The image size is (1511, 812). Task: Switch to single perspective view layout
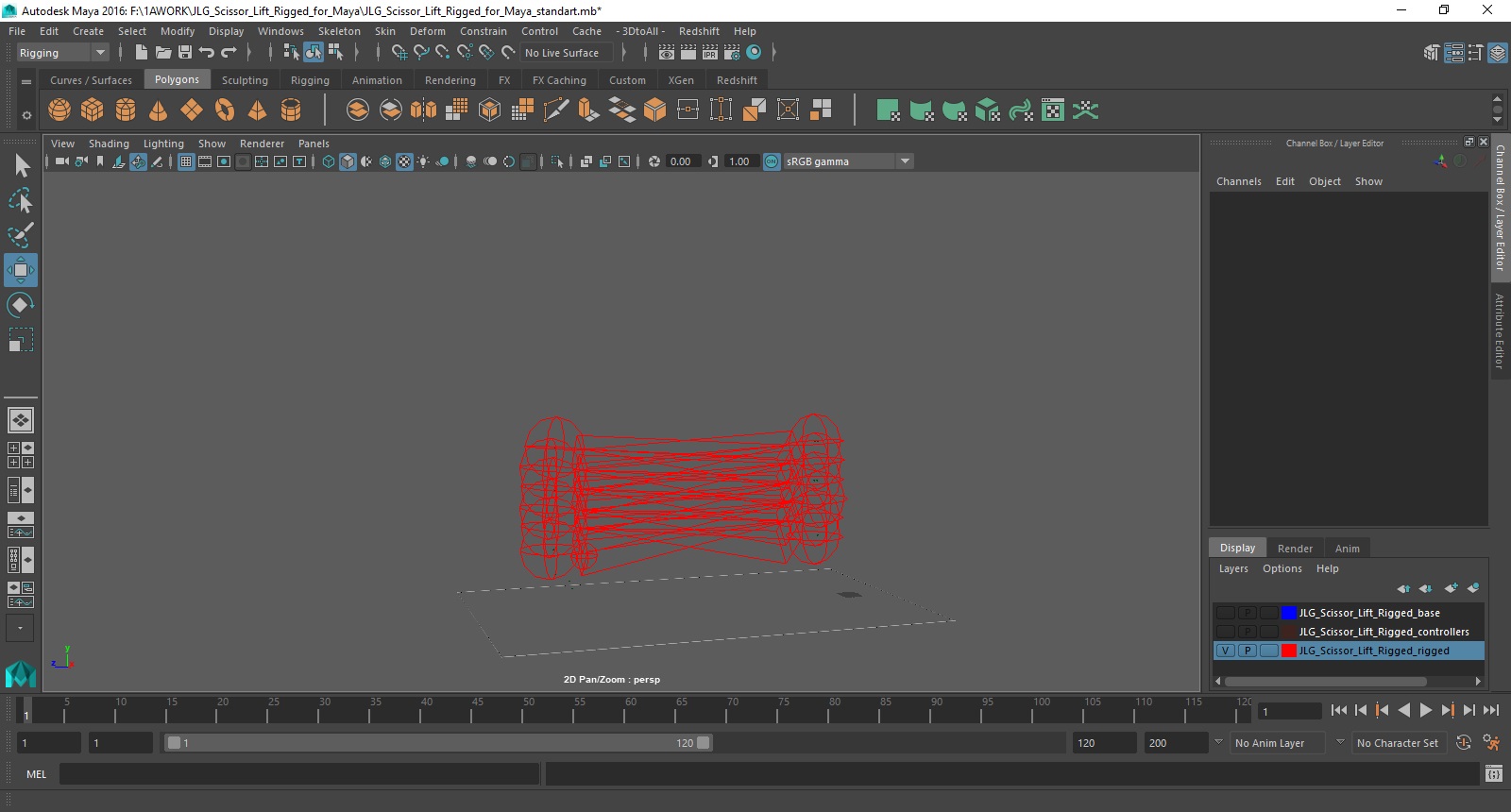click(x=21, y=420)
